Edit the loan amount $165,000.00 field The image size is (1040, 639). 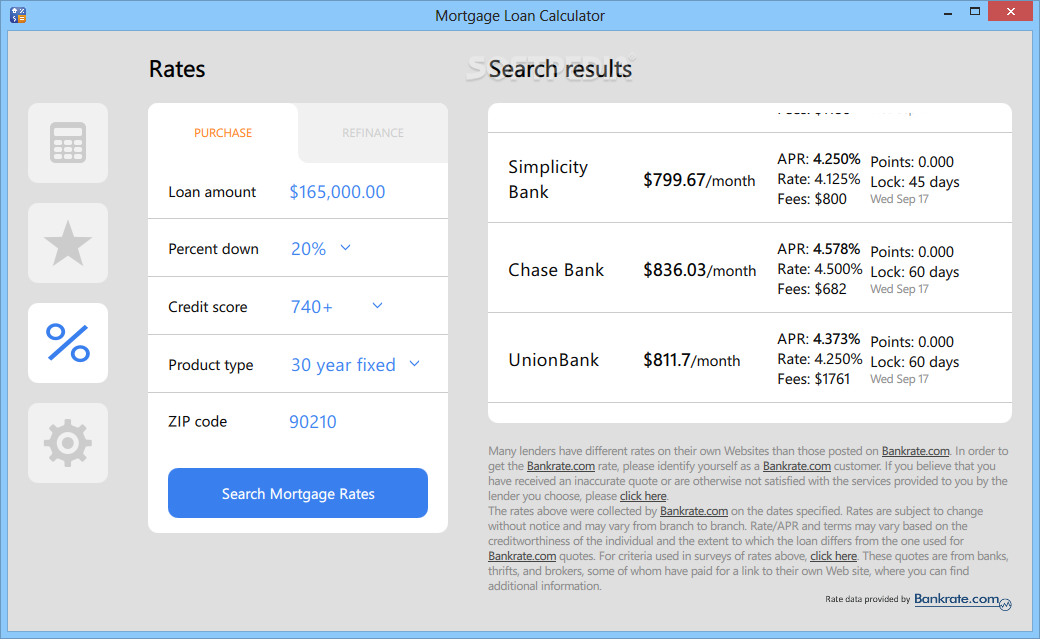tap(337, 192)
